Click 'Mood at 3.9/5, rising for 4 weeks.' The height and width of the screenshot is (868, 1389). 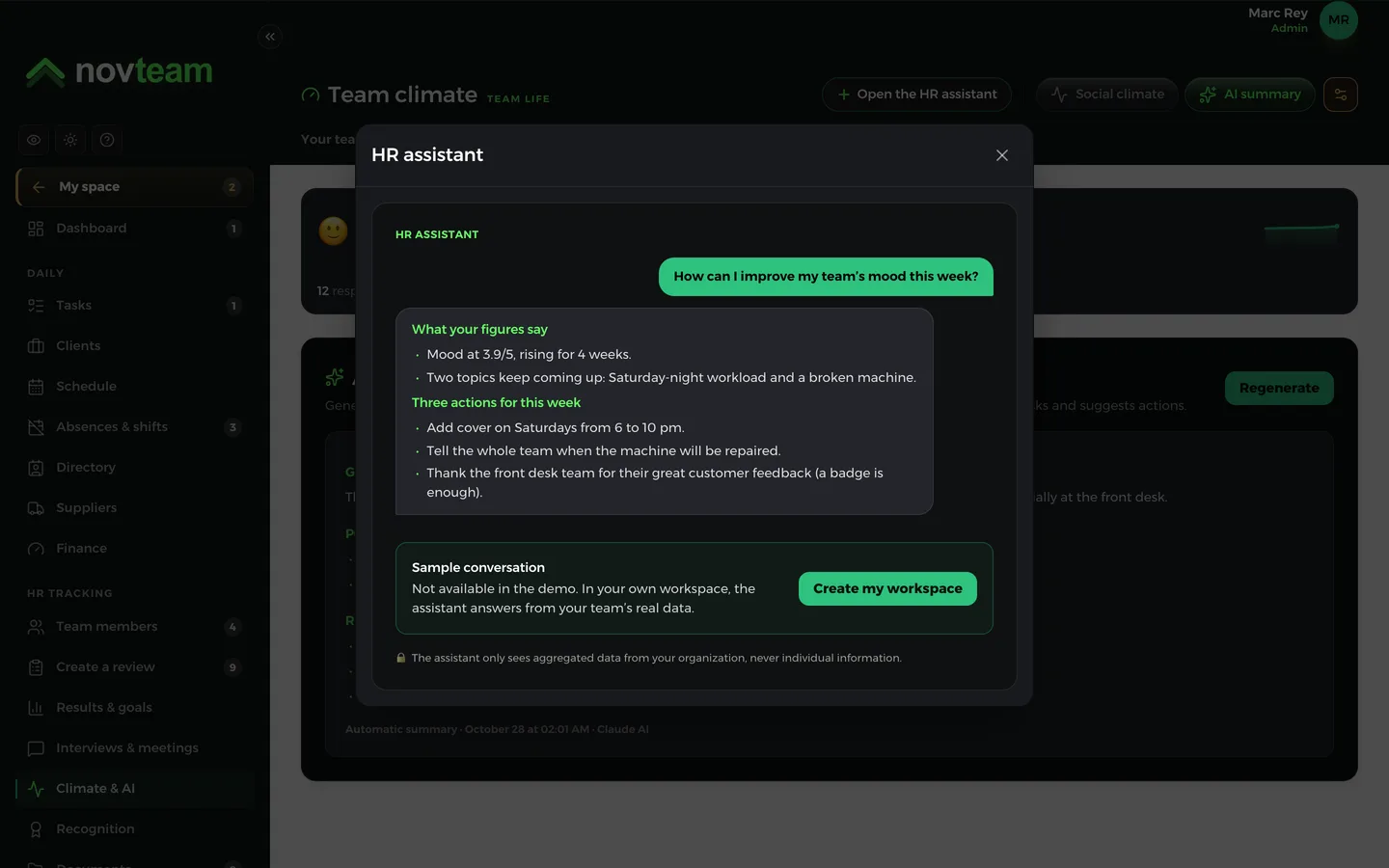530,355
